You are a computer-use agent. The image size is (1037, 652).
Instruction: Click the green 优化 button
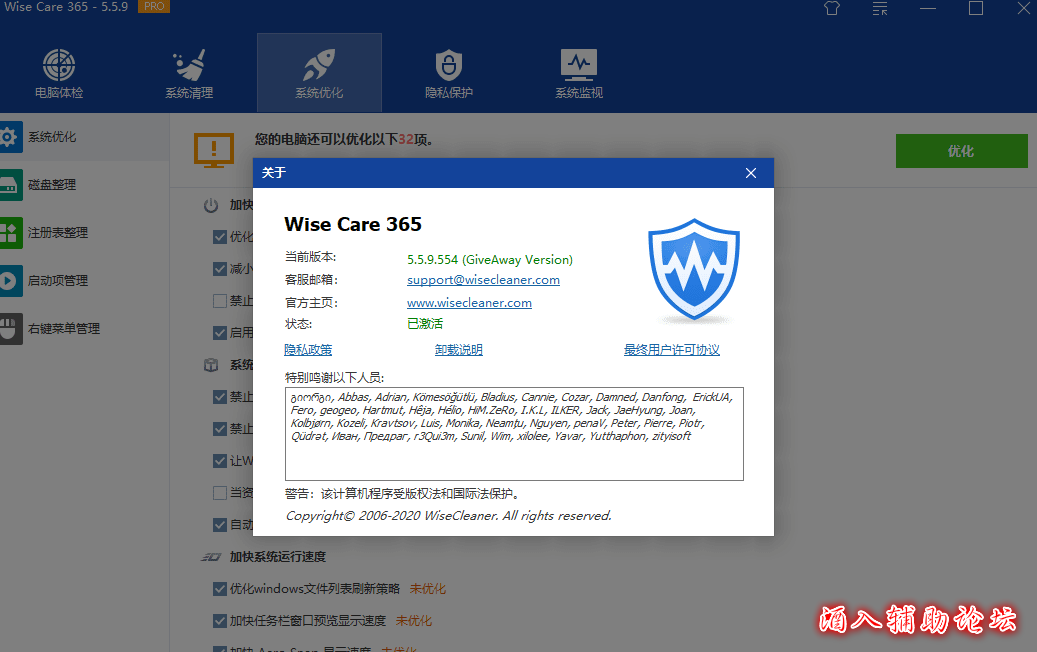pyautogui.click(x=960, y=151)
